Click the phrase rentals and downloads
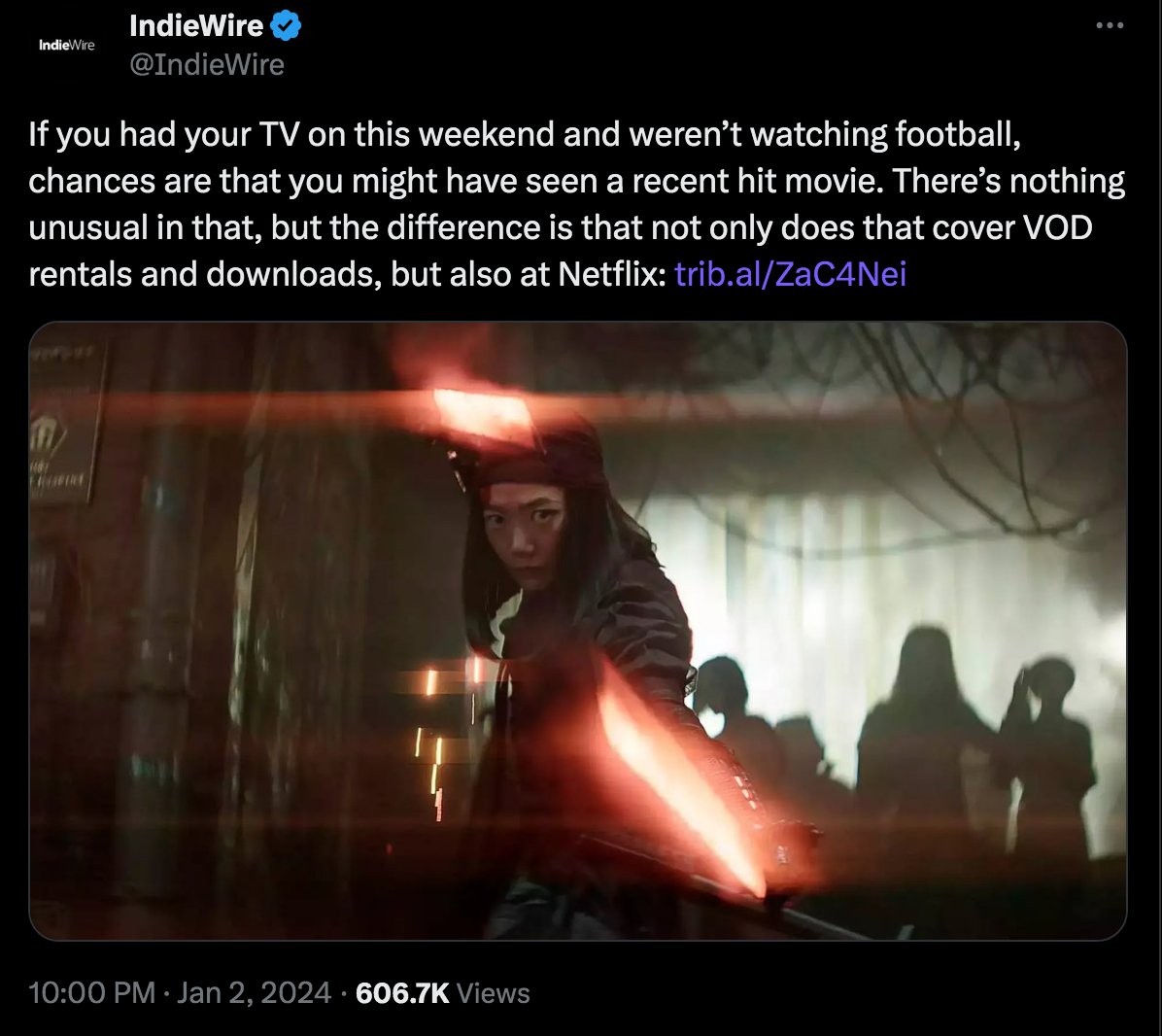 point(205,274)
